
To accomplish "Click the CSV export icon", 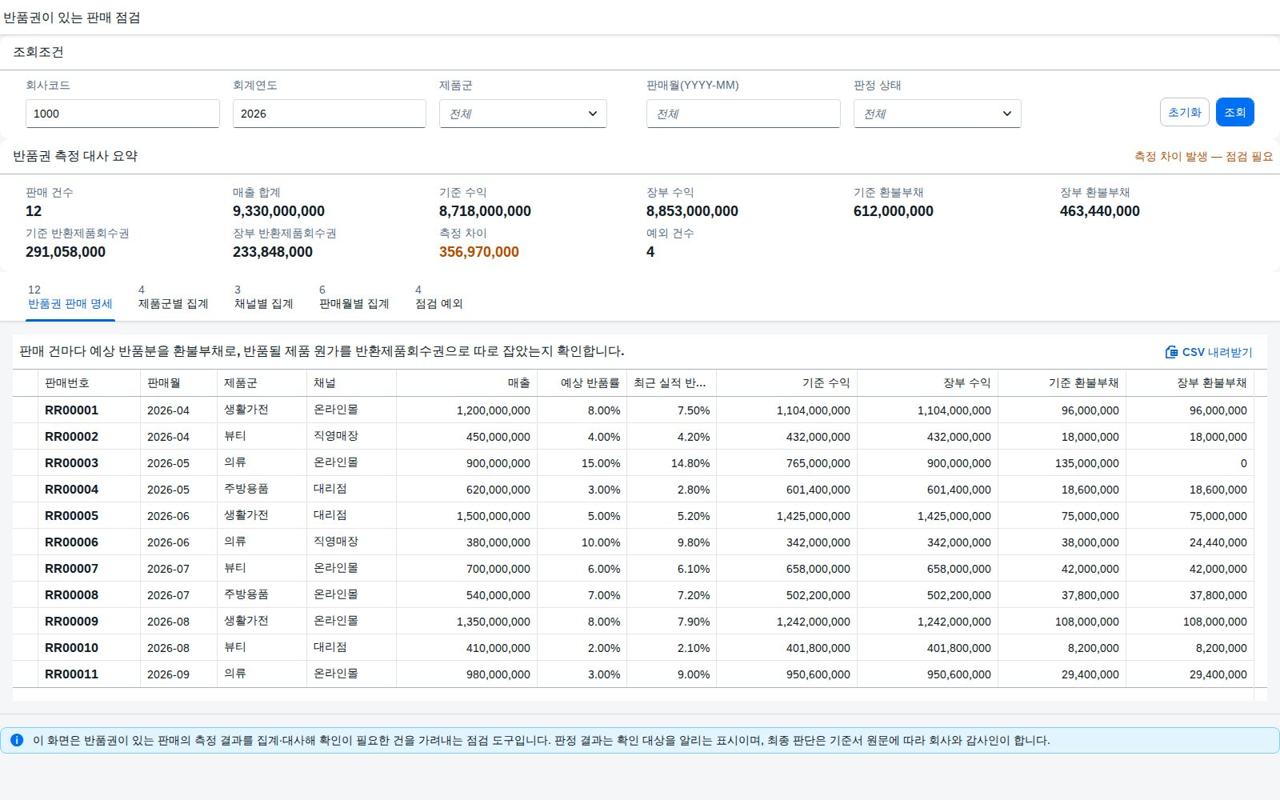I will (1171, 352).
